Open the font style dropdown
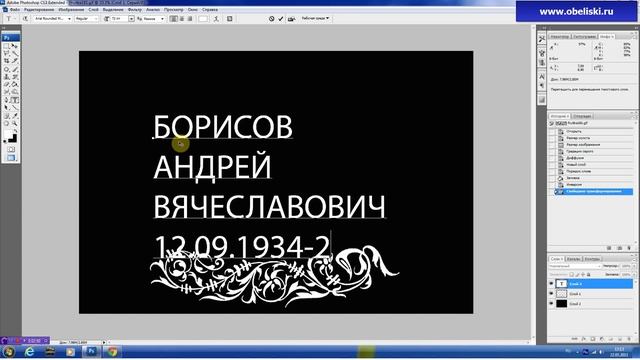The height and width of the screenshot is (360, 640). tap(96, 19)
